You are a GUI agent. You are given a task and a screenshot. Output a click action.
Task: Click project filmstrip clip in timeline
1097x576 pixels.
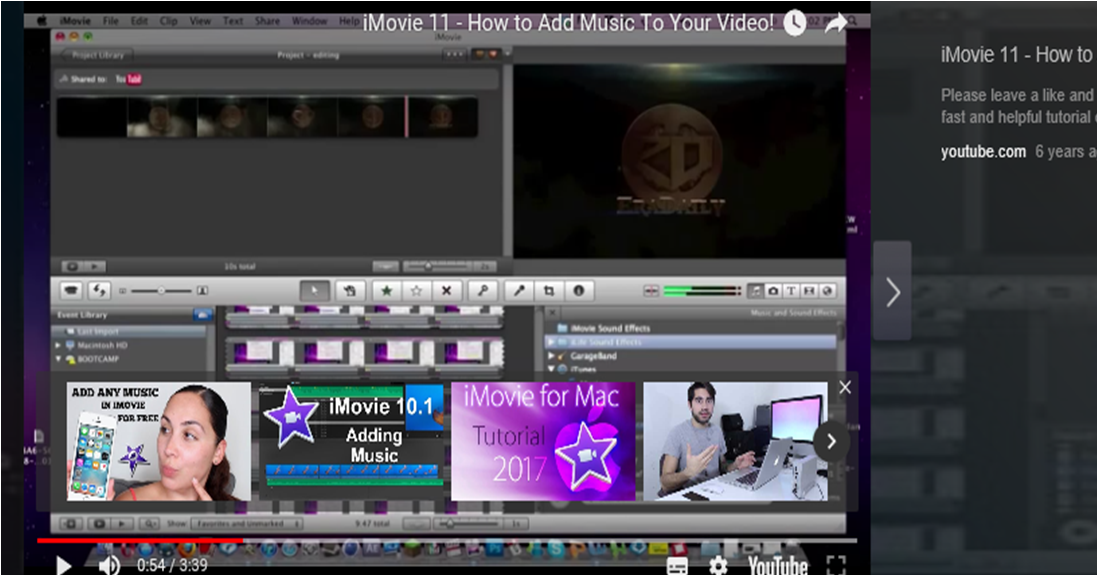[x=267, y=117]
